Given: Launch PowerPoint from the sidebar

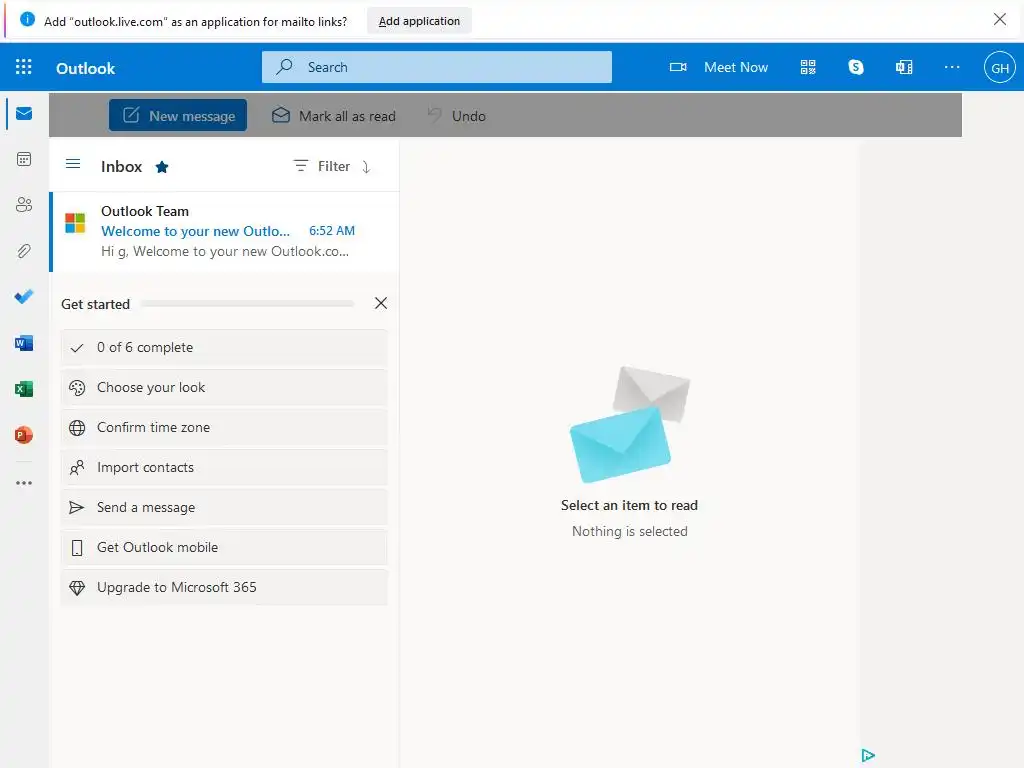Looking at the screenshot, I should point(24,435).
